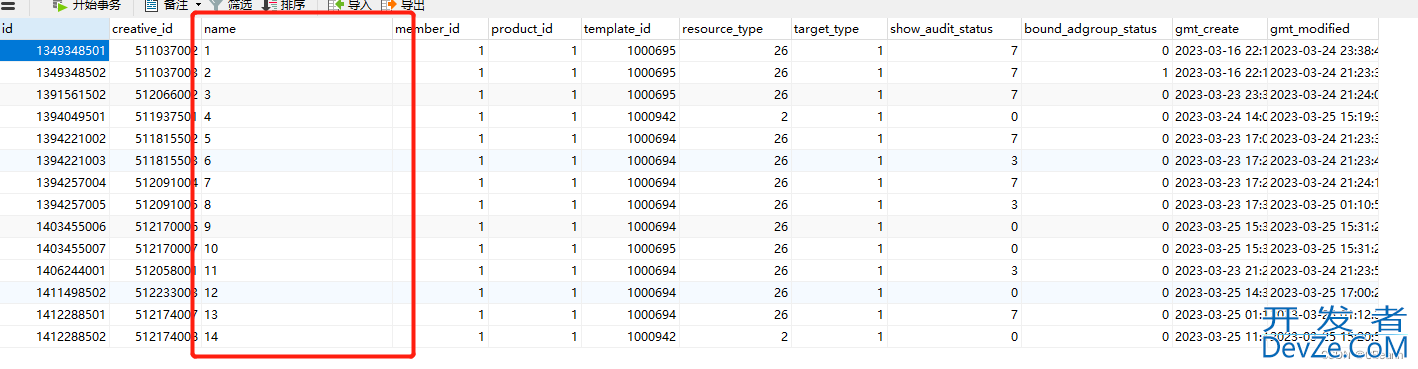Screen dimensions: 1418x369
Task: Click creative_id cell in row id 1406244001
Action: click(154, 271)
